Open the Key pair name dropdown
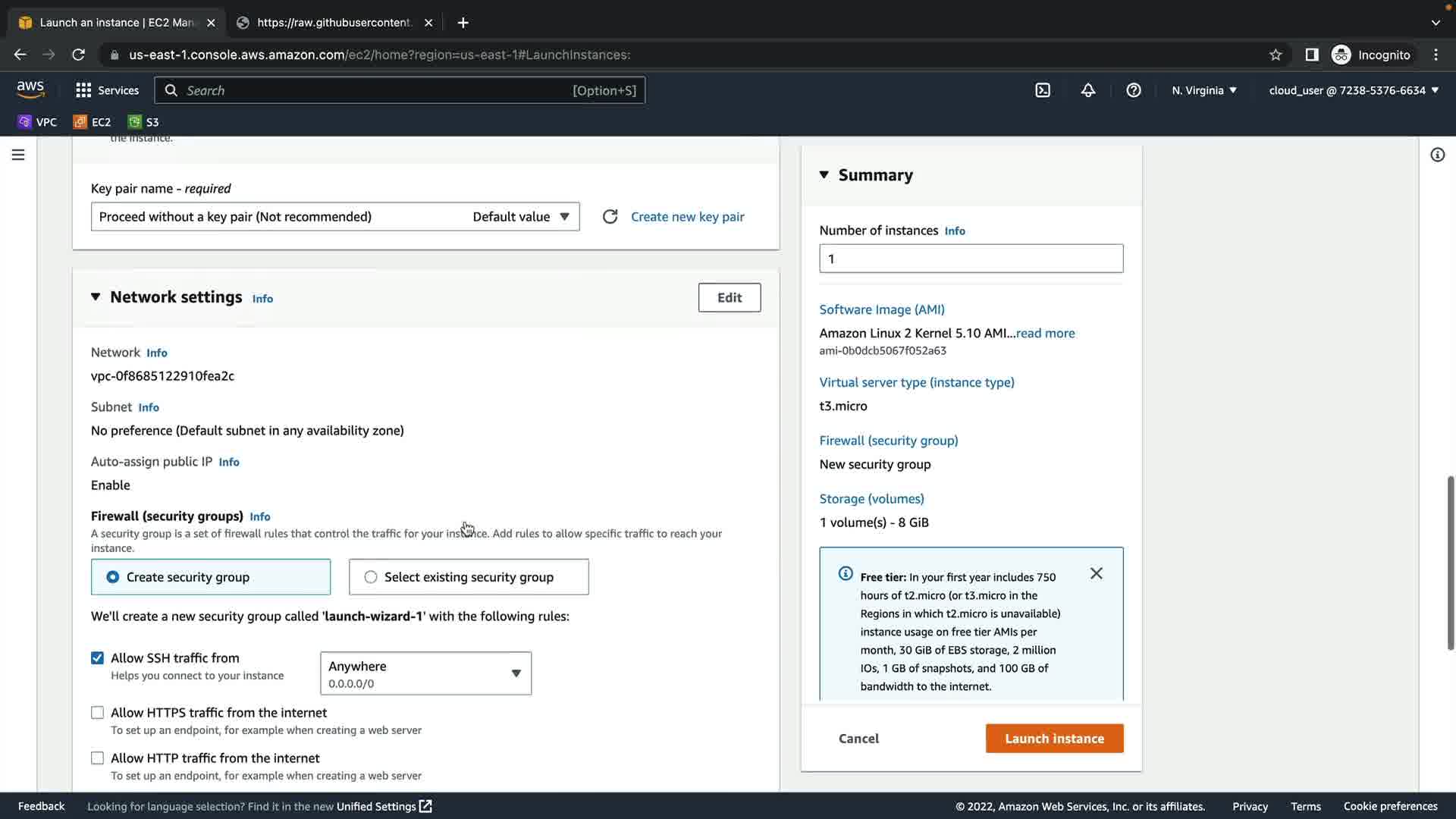Viewport: 1456px width, 819px height. pyautogui.click(x=335, y=217)
